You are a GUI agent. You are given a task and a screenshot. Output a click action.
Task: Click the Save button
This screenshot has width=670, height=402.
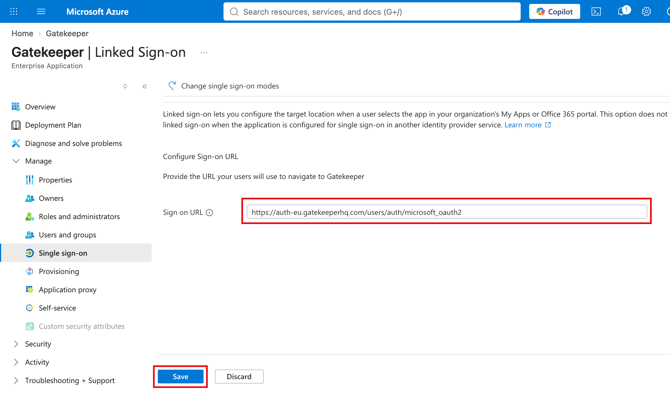click(180, 377)
